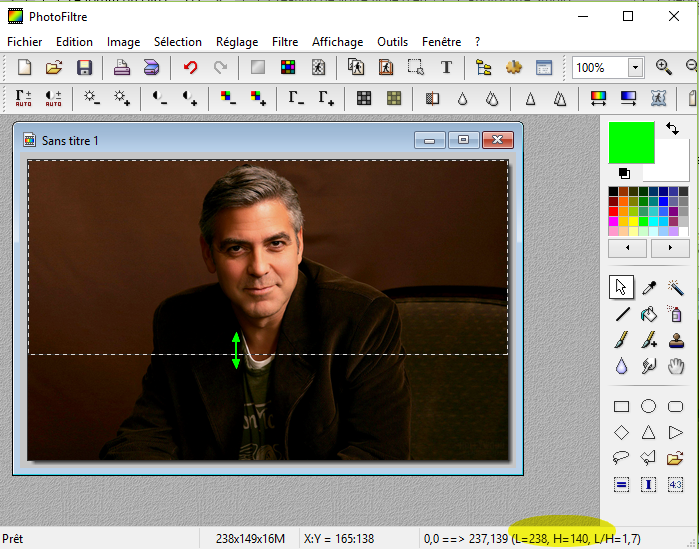Open the Sélection menu

tap(178, 42)
